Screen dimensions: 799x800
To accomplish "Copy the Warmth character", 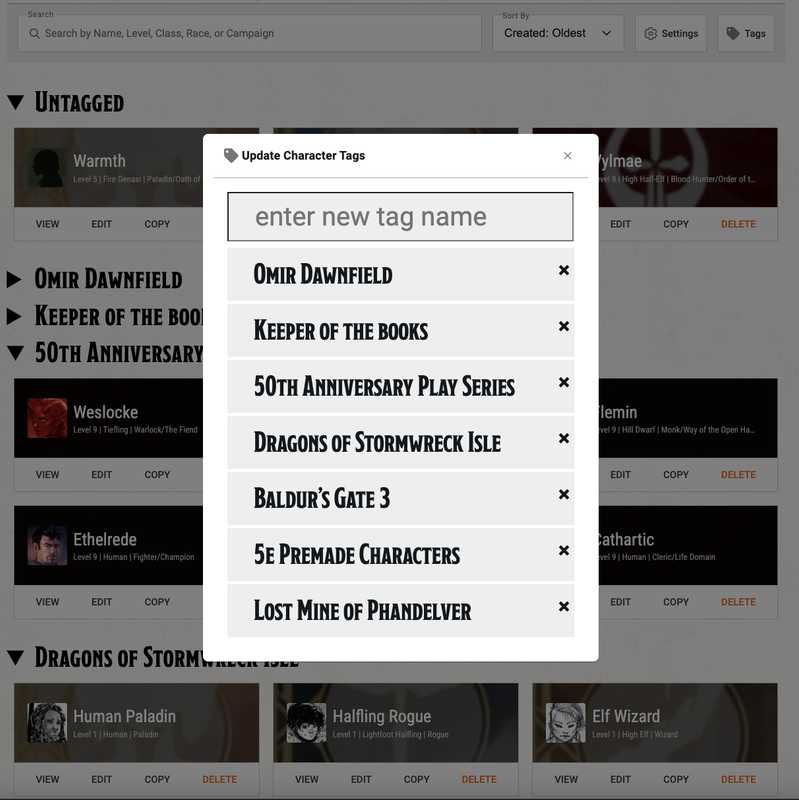I will [x=157, y=224].
